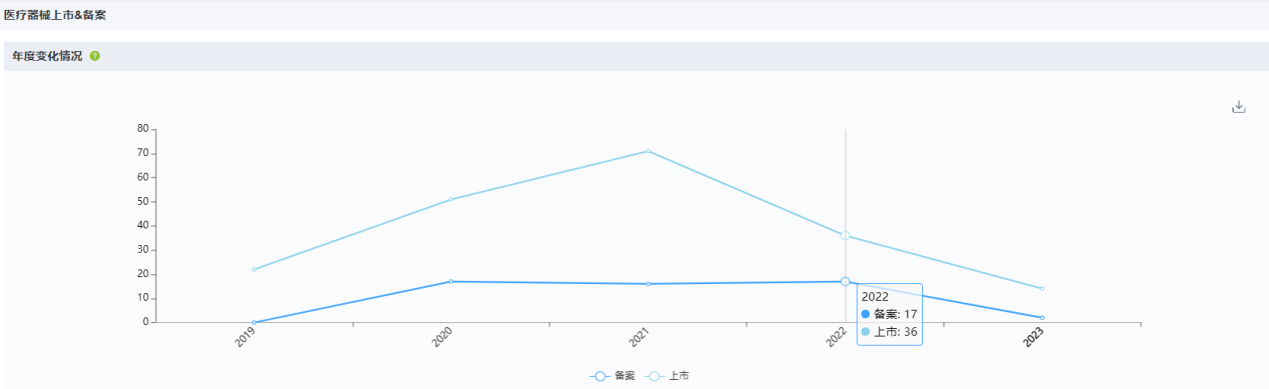Toggle the 上市 series in legend
The width and height of the screenshot is (1269, 389).
[666, 376]
